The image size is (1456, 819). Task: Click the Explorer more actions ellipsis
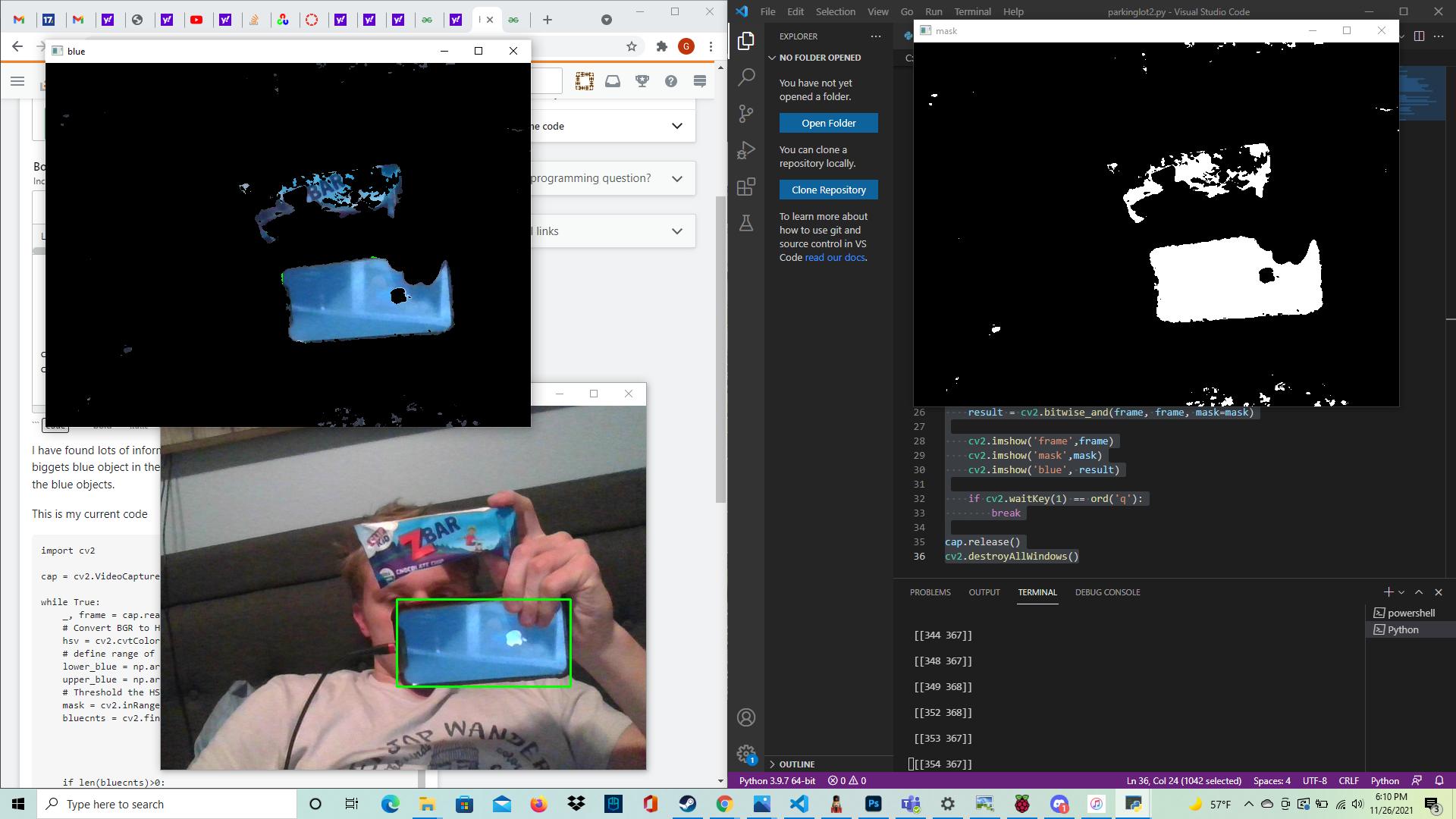(876, 36)
